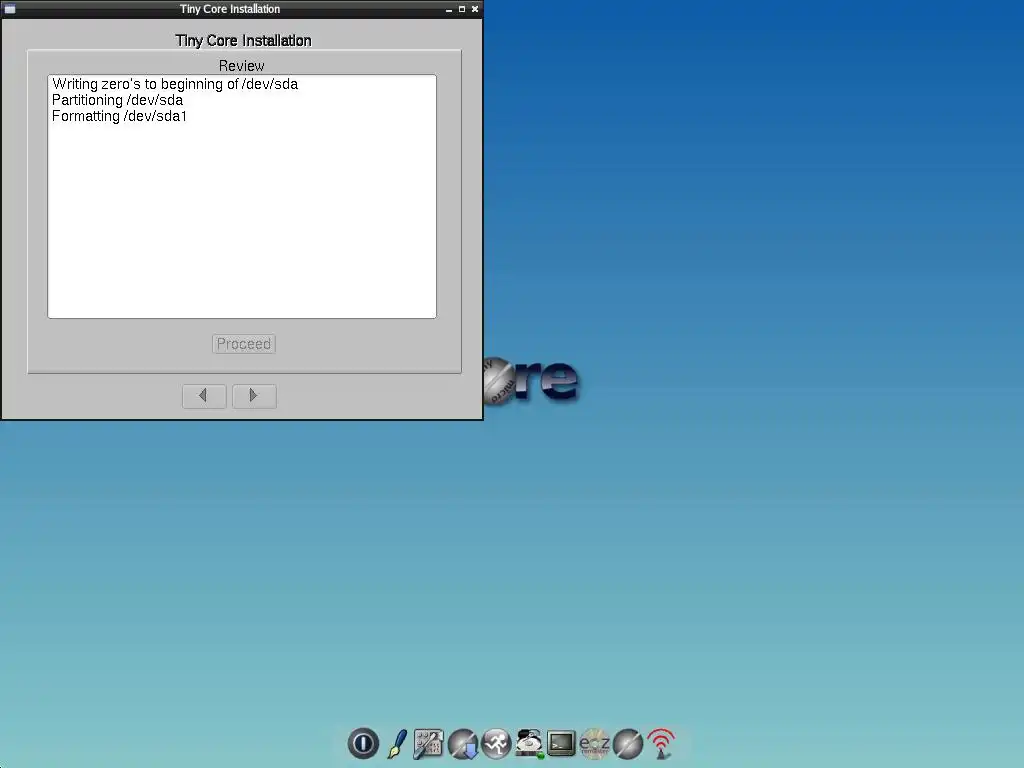The image size is (1024, 768).
Task: Click the review log text area
Action: 242,197
